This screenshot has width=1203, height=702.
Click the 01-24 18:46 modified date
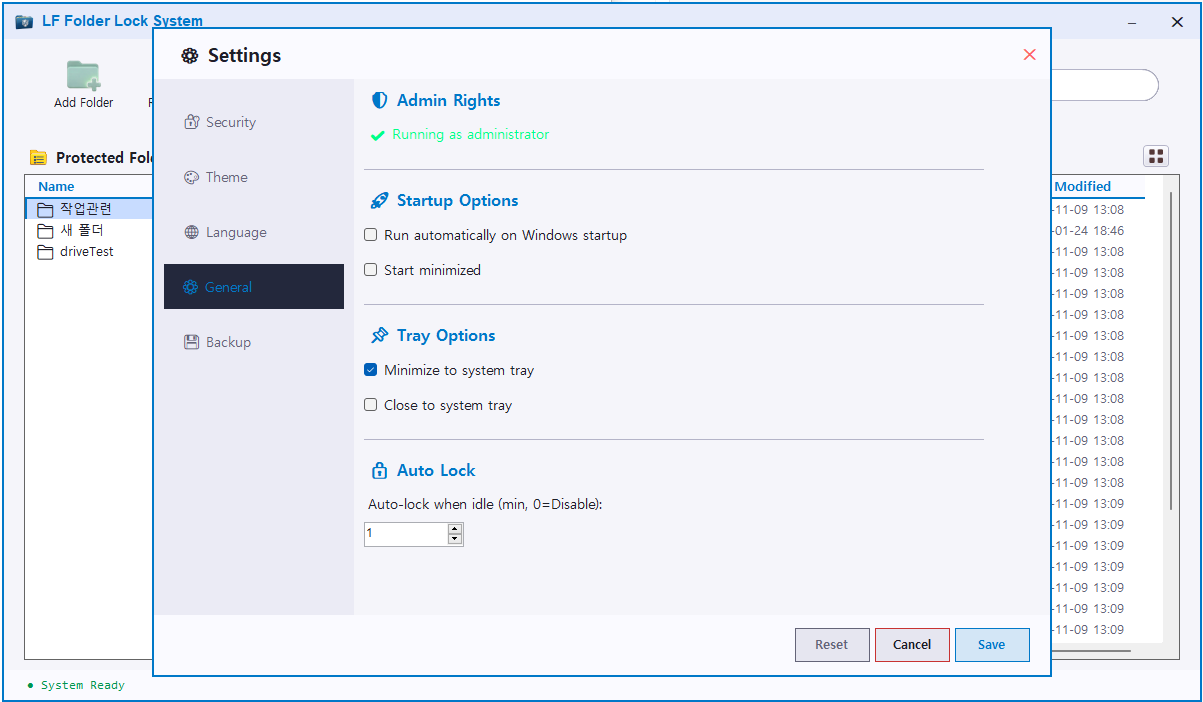(1089, 231)
